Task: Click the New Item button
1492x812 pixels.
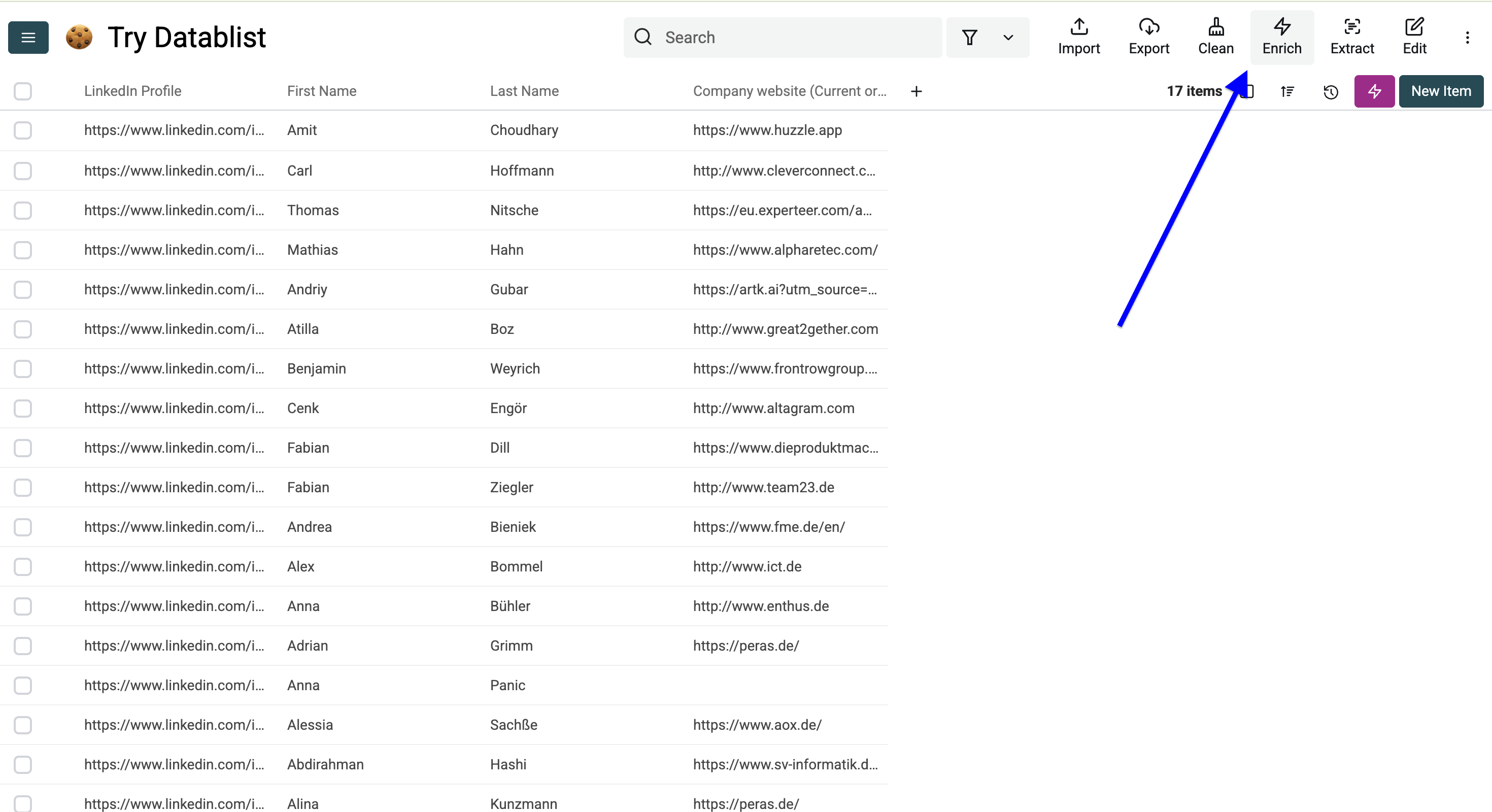Action: 1440,91
